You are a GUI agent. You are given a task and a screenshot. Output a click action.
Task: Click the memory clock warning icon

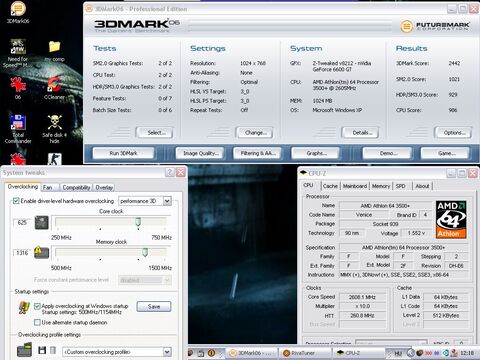coord(42,252)
